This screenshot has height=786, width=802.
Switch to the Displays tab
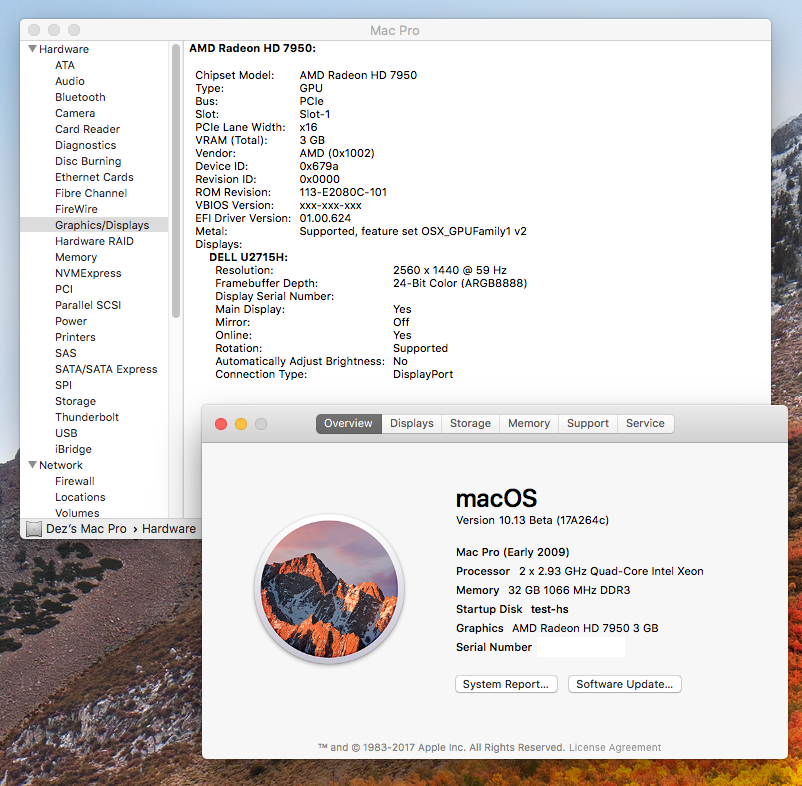click(412, 423)
